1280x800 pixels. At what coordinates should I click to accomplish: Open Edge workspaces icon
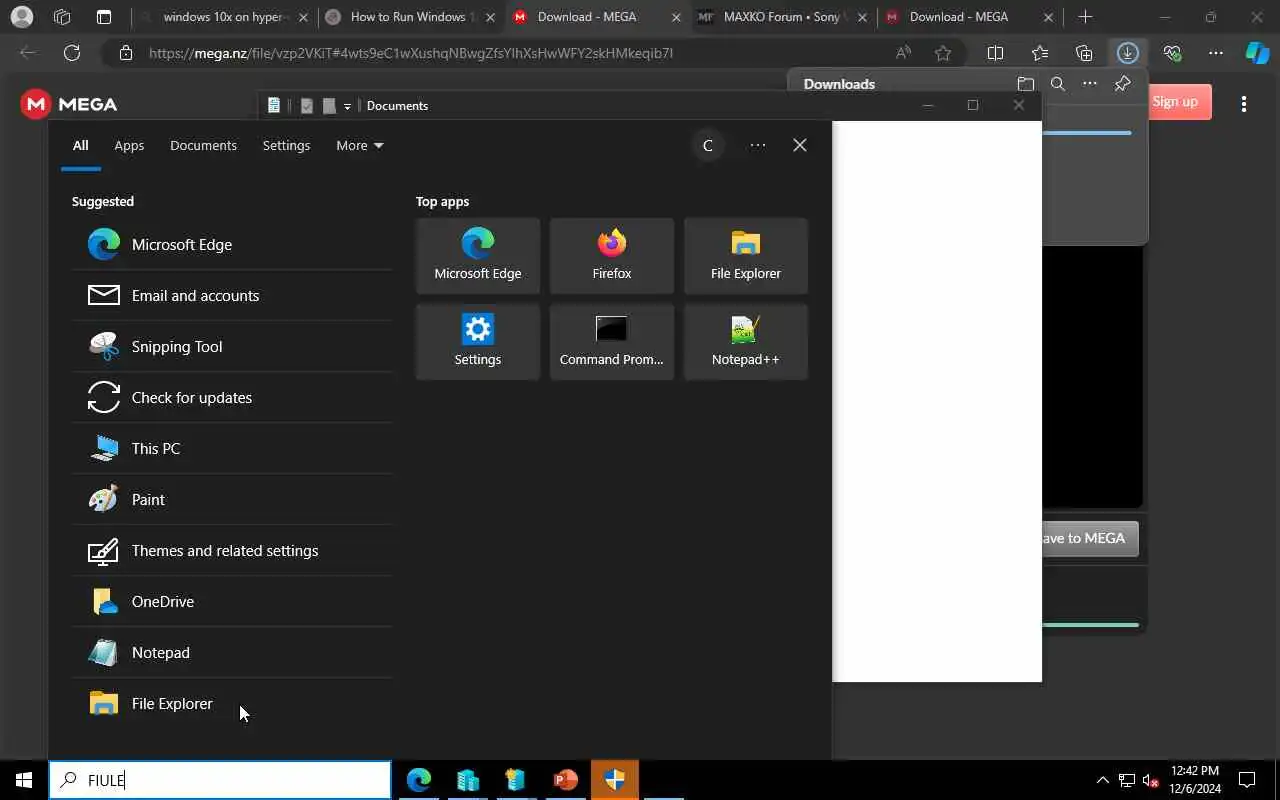pos(62,17)
